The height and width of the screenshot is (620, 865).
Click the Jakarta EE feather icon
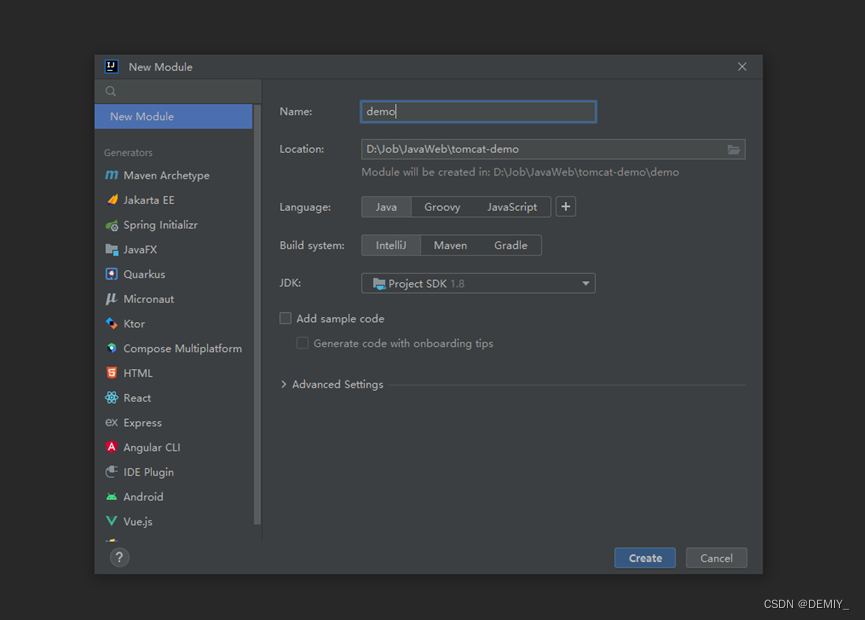click(x=112, y=200)
